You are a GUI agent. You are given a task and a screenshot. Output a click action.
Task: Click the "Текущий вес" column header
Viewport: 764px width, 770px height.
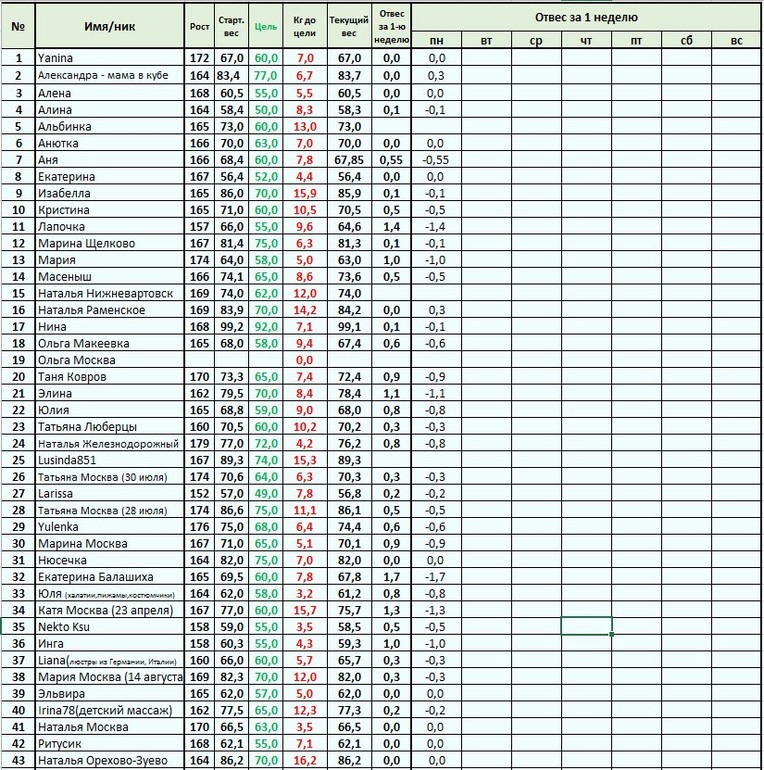point(349,27)
